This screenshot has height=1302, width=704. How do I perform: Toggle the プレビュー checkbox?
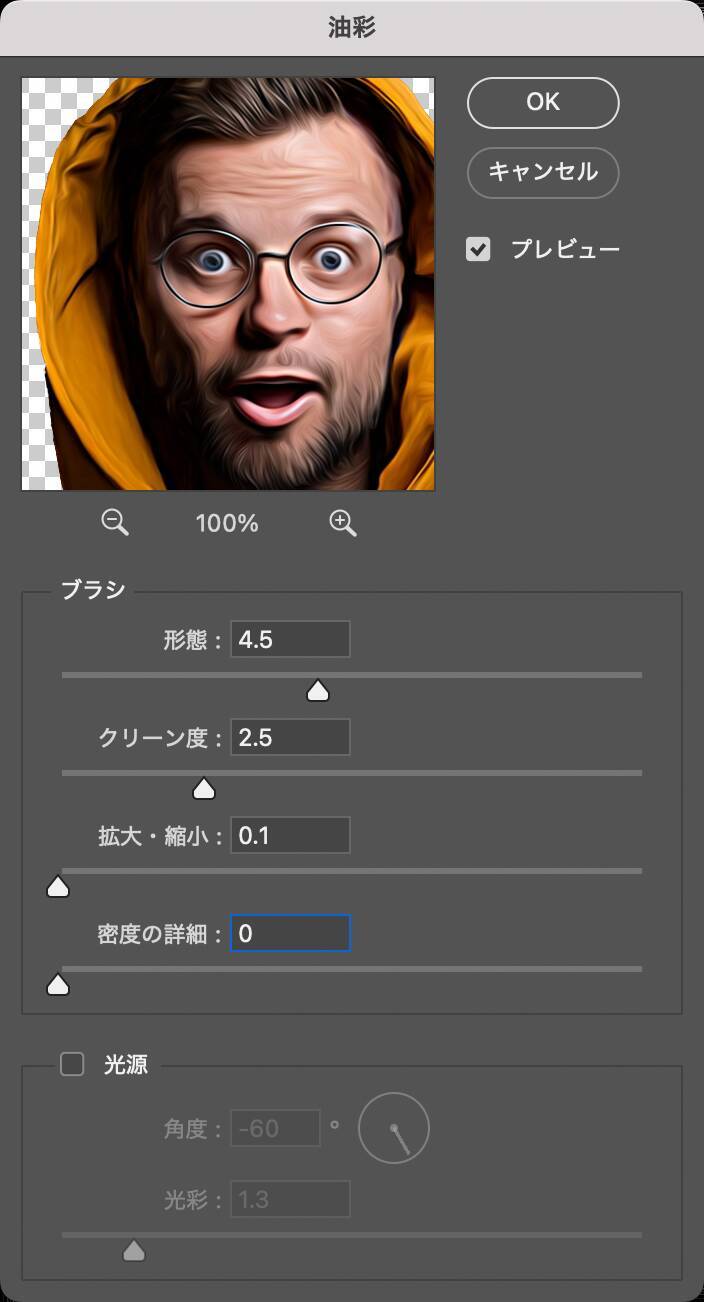(479, 249)
